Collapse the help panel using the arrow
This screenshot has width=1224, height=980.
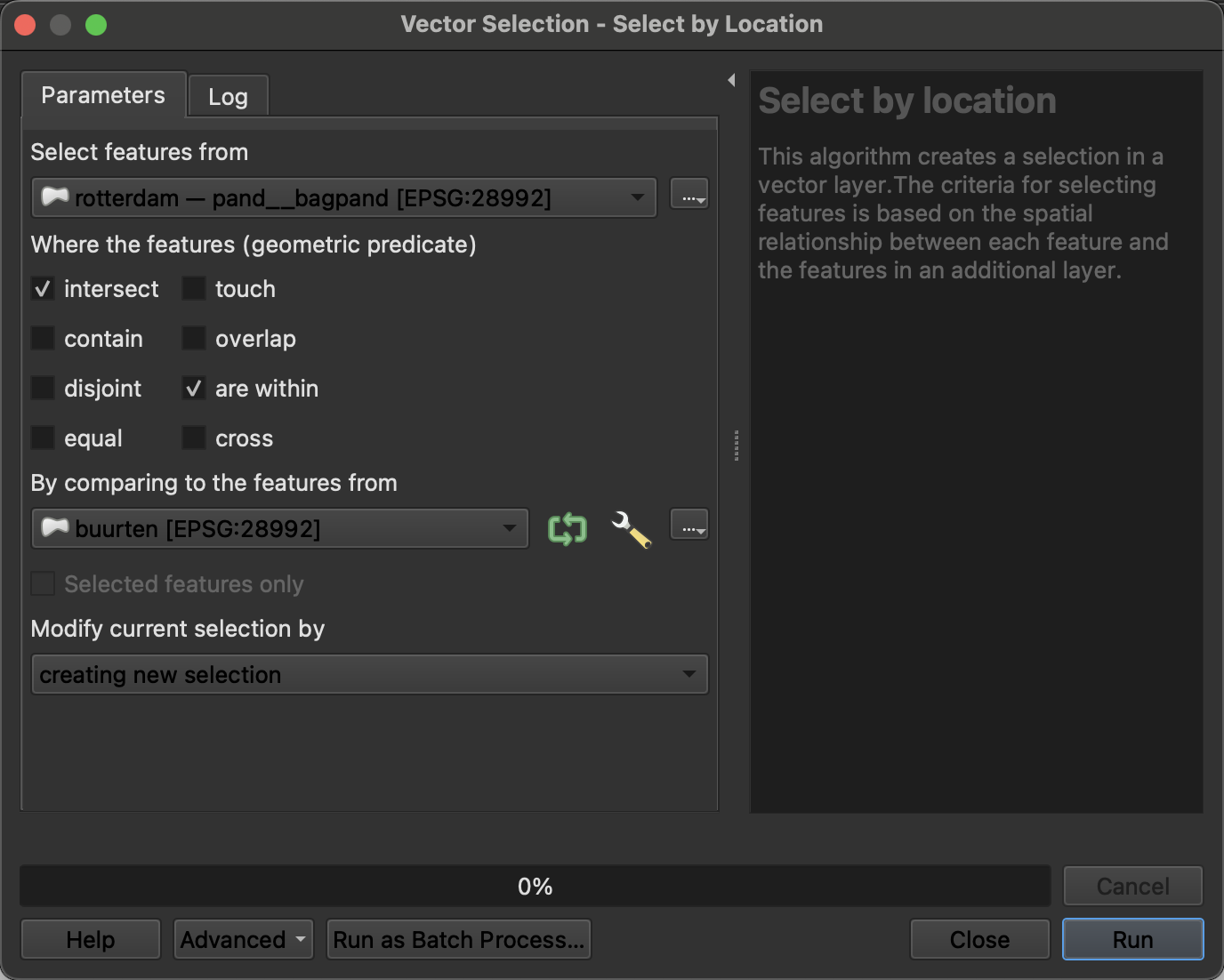731,80
